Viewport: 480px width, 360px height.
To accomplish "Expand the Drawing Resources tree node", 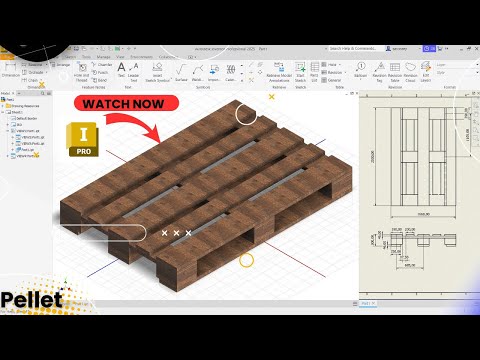I will tap(3, 106).
